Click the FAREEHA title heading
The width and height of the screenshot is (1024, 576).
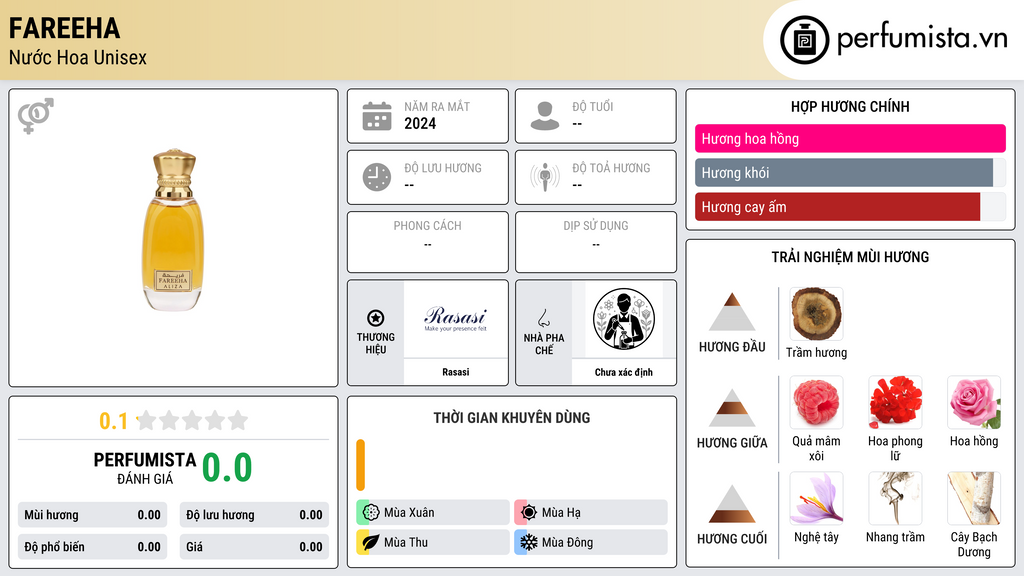click(x=64, y=28)
